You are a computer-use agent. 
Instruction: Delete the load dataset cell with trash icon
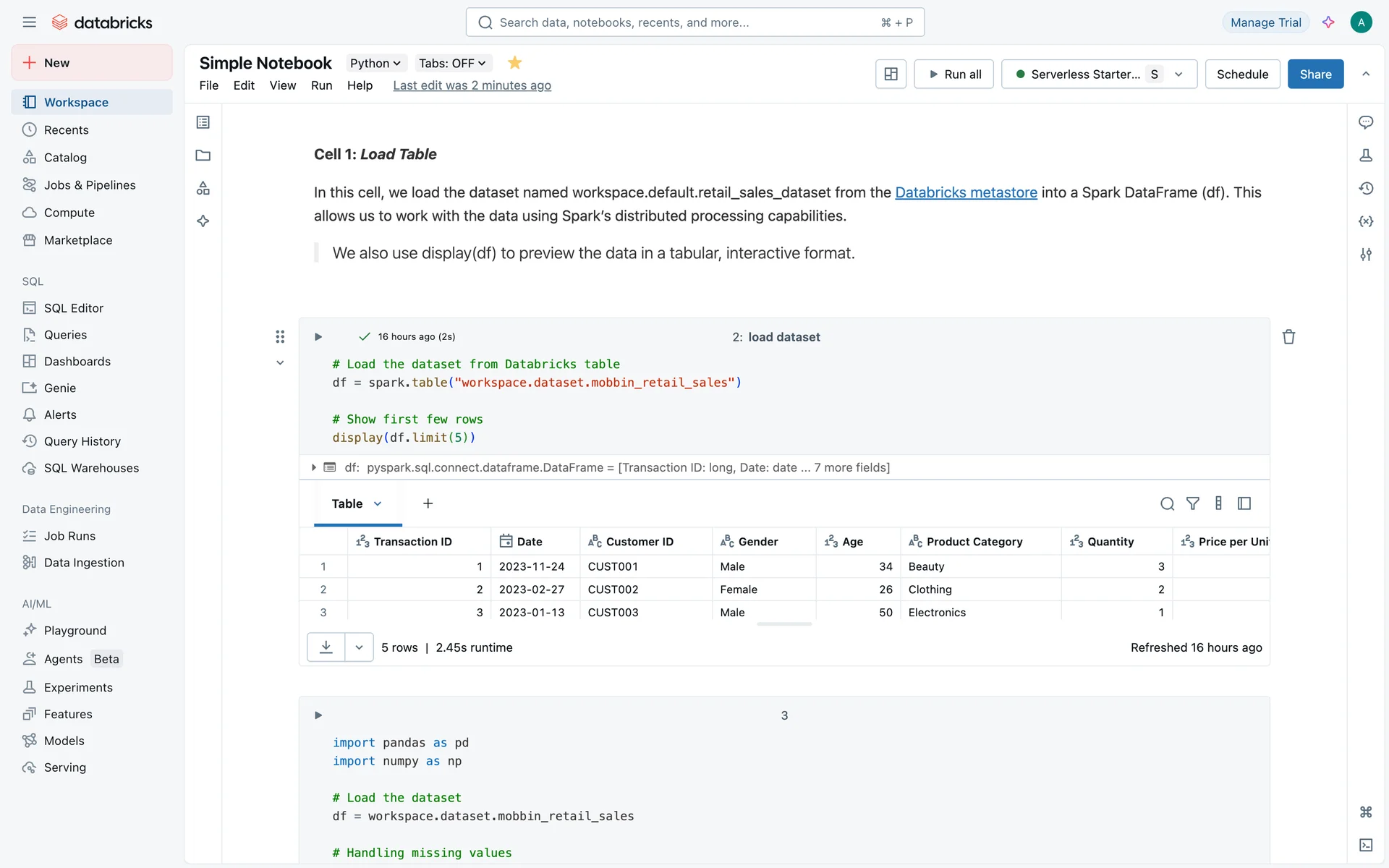point(1288,337)
